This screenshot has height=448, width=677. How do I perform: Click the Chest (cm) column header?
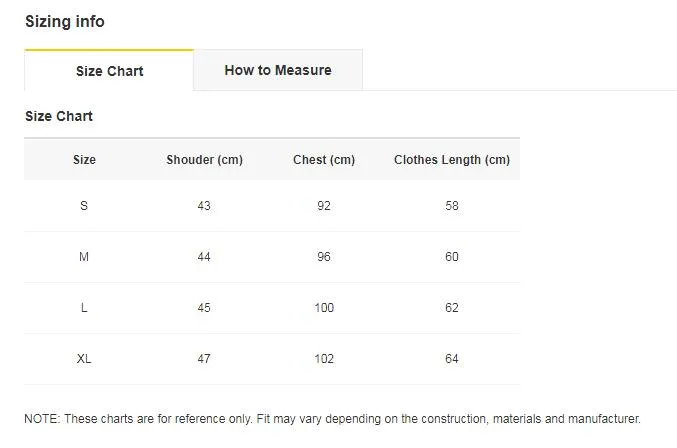click(x=324, y=160)
